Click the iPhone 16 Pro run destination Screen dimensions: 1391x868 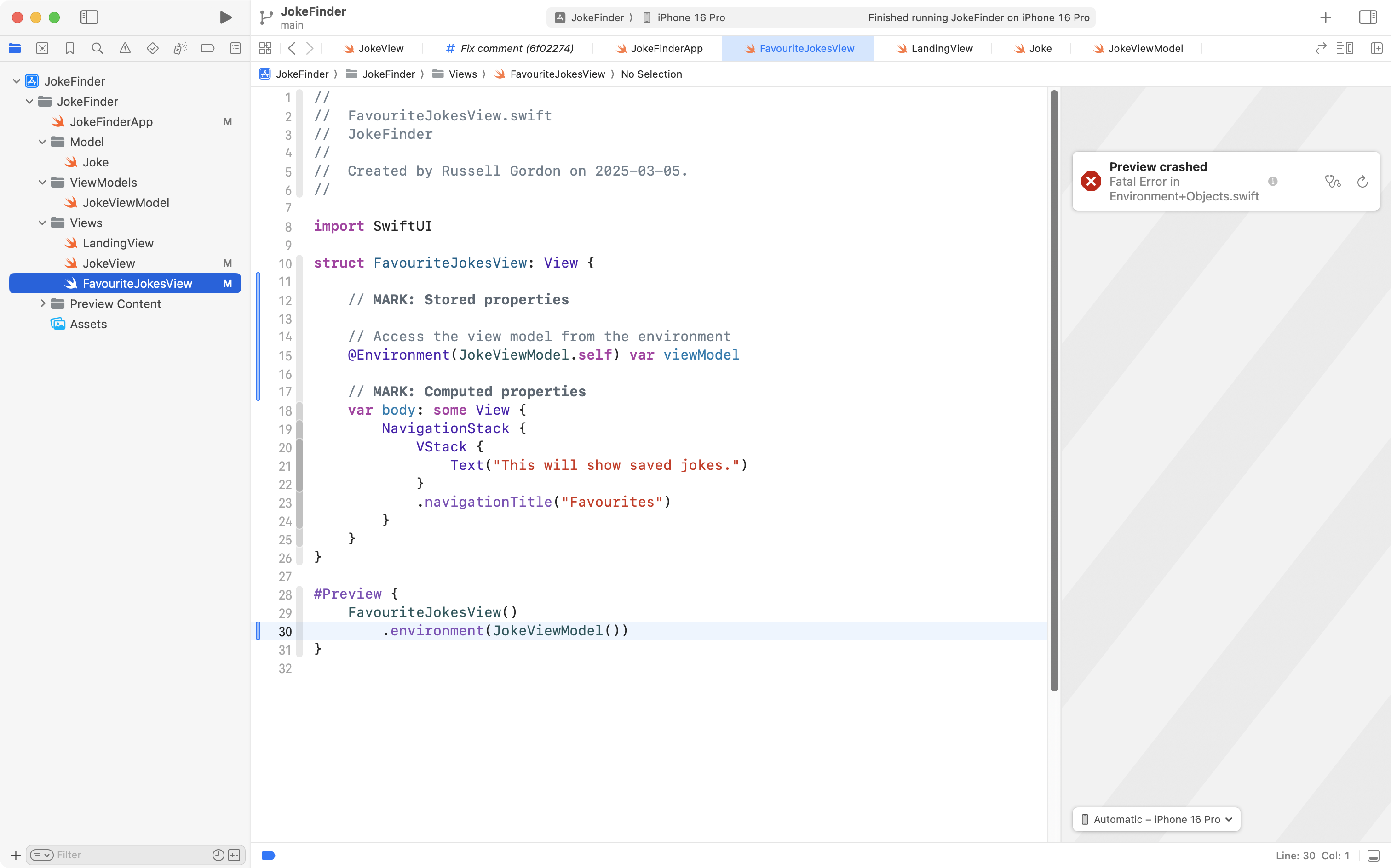[690, 17]
